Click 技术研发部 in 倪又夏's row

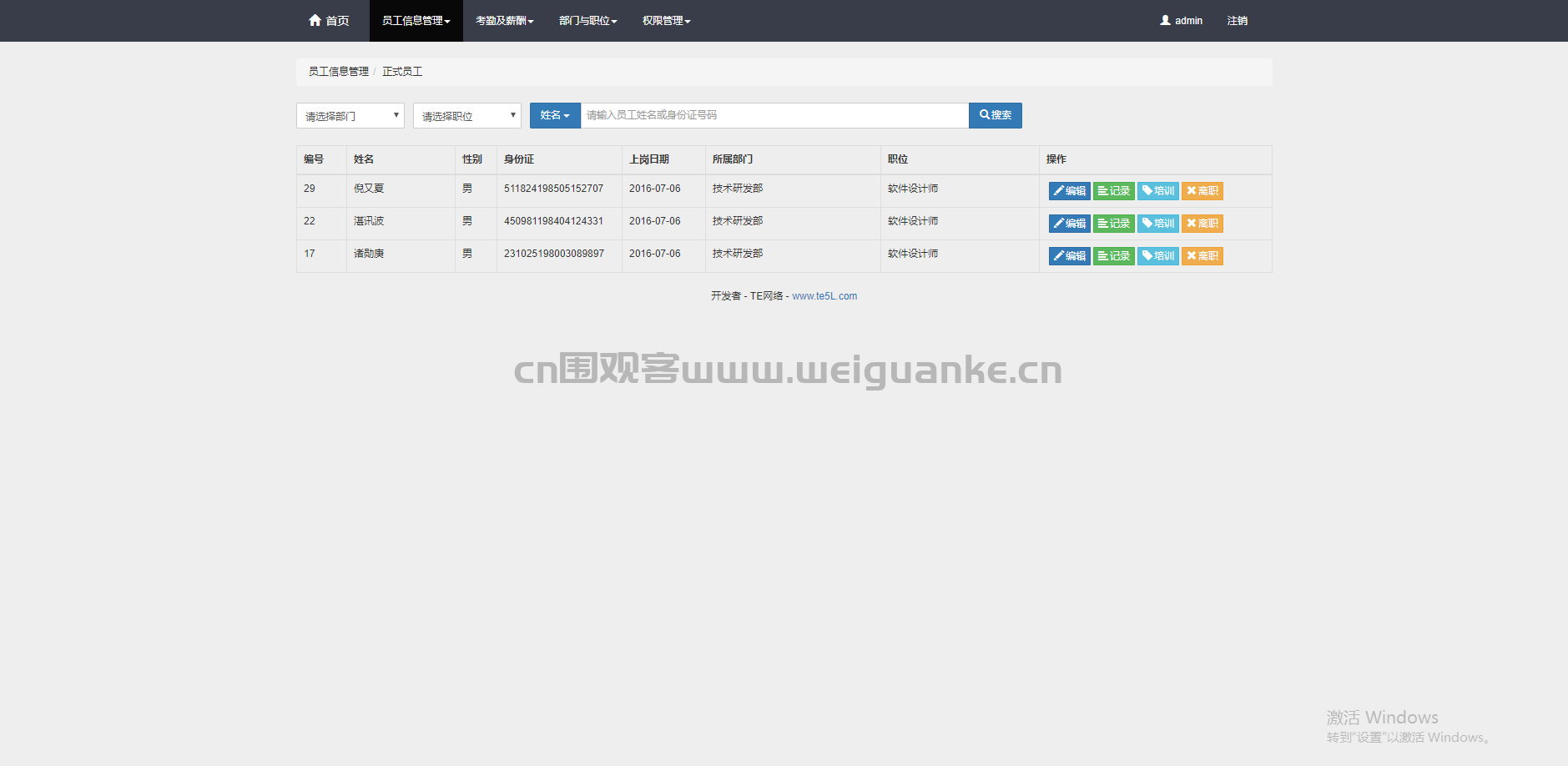[x=738, y=189]
